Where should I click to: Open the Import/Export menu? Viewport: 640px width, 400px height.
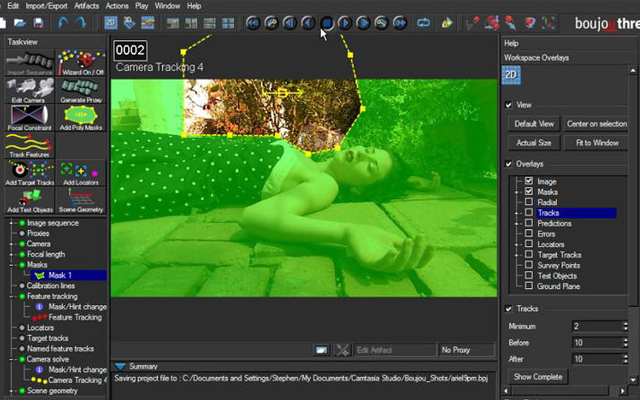[x=47, y=6]
